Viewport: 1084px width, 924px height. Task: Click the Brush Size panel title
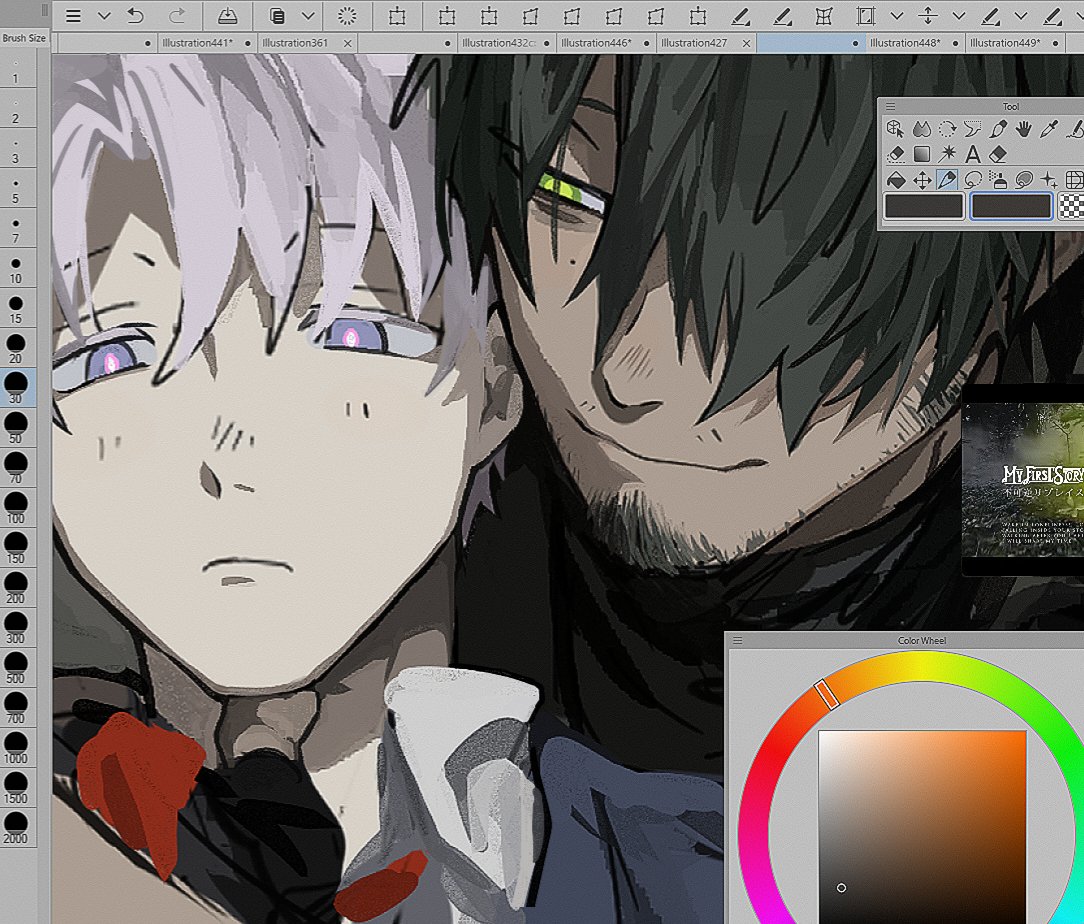coord(24,39)
